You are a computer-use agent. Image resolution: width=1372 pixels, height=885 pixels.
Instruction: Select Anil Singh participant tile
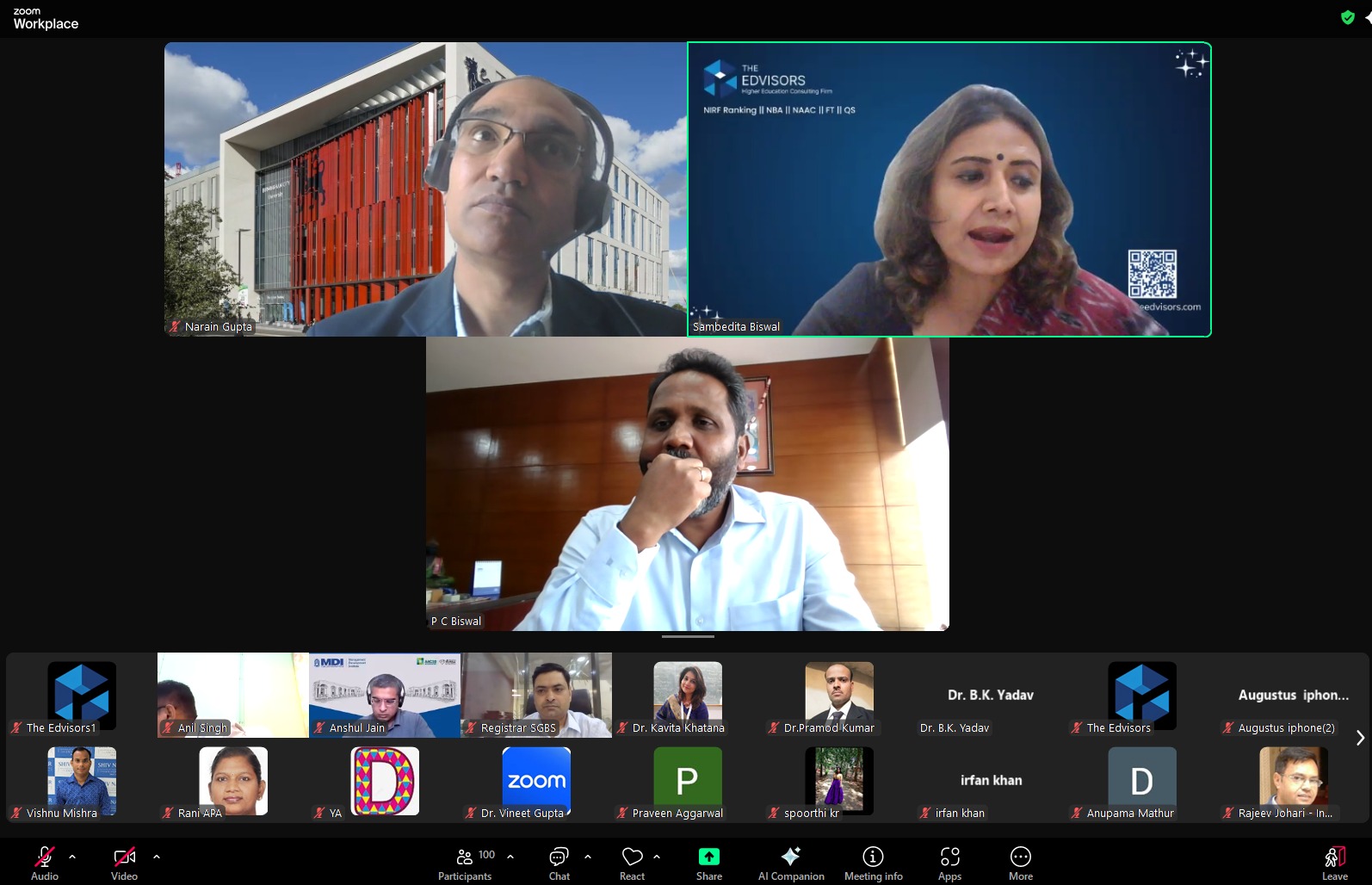[x=233, y=696]
